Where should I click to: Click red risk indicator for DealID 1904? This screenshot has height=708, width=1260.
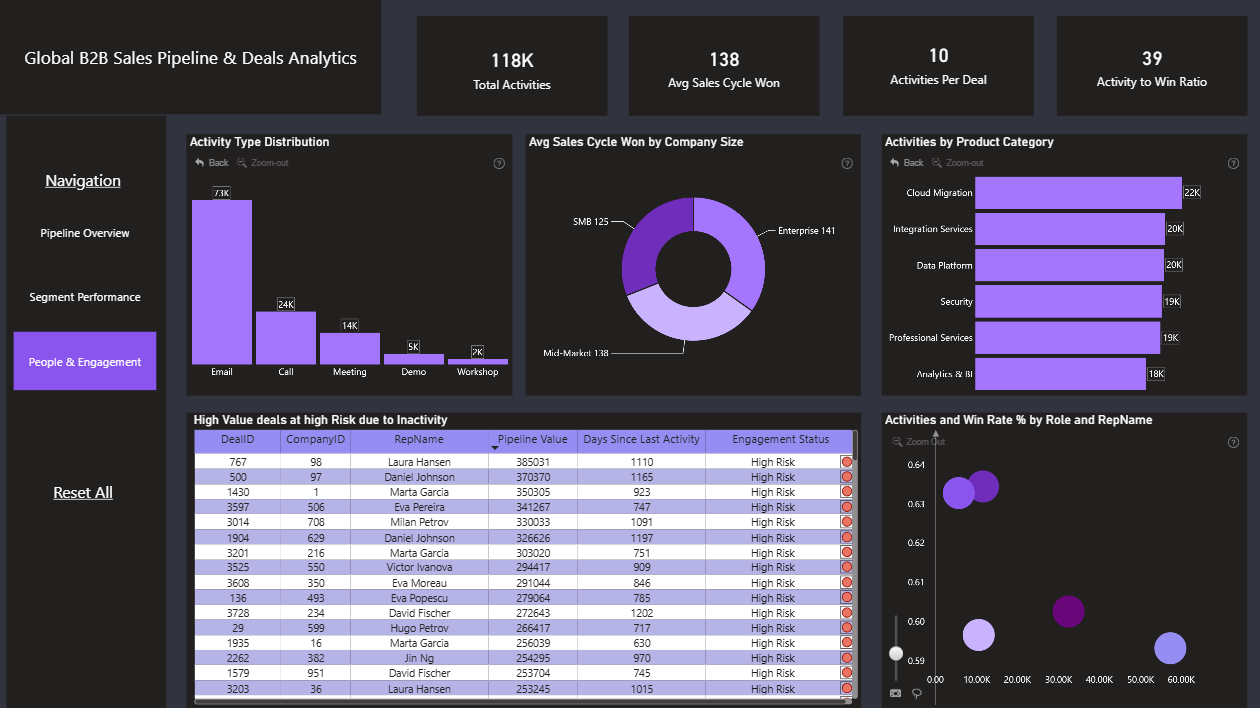coord(847,538)
